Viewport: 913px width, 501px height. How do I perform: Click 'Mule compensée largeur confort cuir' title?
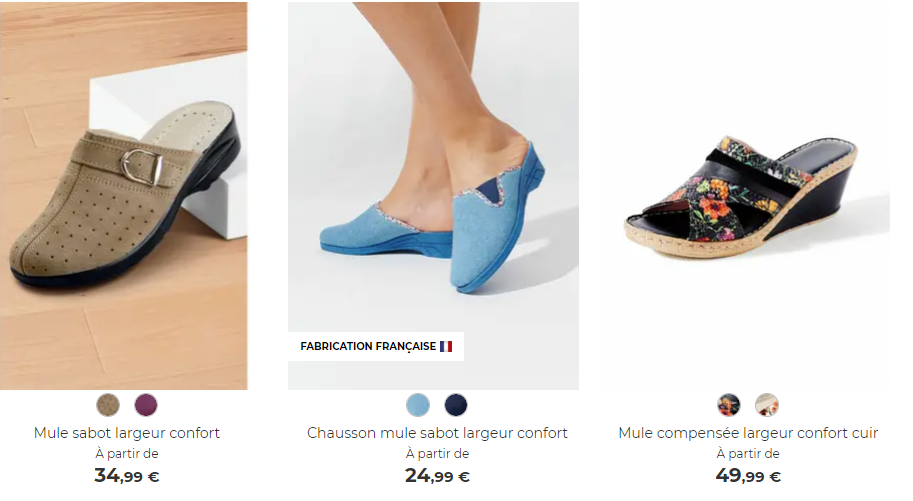748,433
